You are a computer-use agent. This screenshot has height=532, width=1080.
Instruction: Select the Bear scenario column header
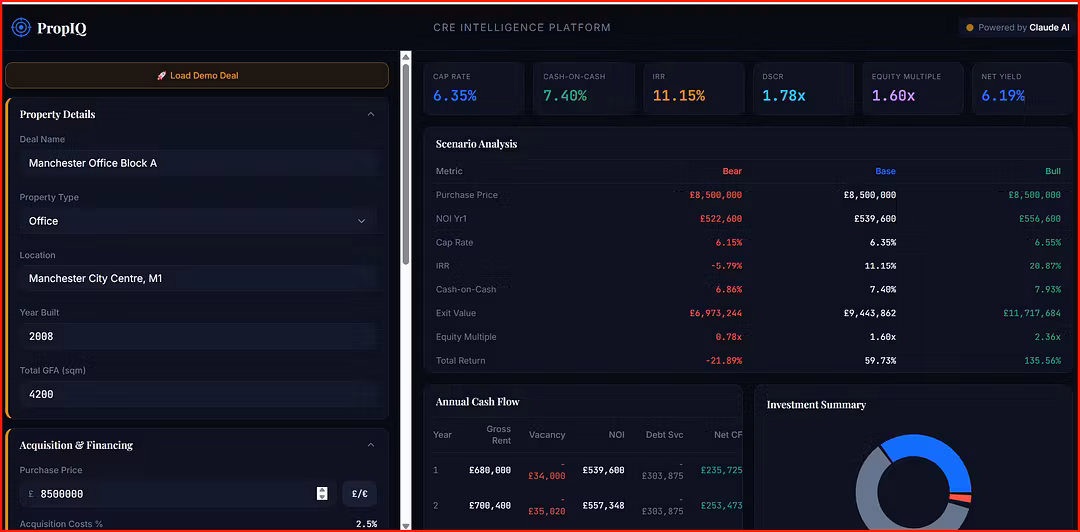[x=732, y=171]
